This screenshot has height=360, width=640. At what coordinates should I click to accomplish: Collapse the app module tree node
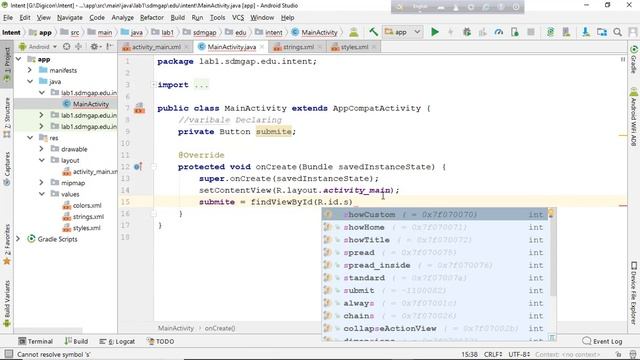click(x=18, y=59)
